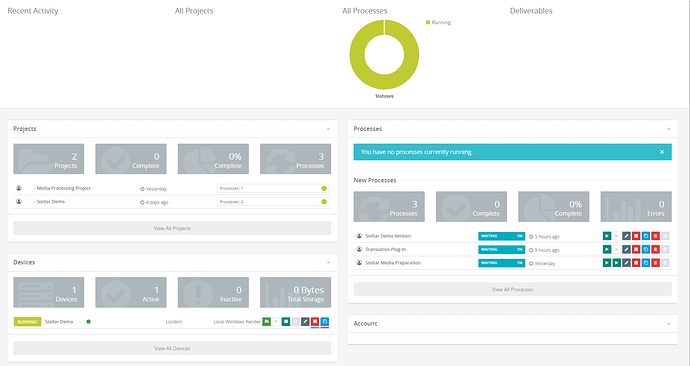Start Stellar Media Preparation using first play icon
Screen dimensions: 690x366
[x=607, y=263]
